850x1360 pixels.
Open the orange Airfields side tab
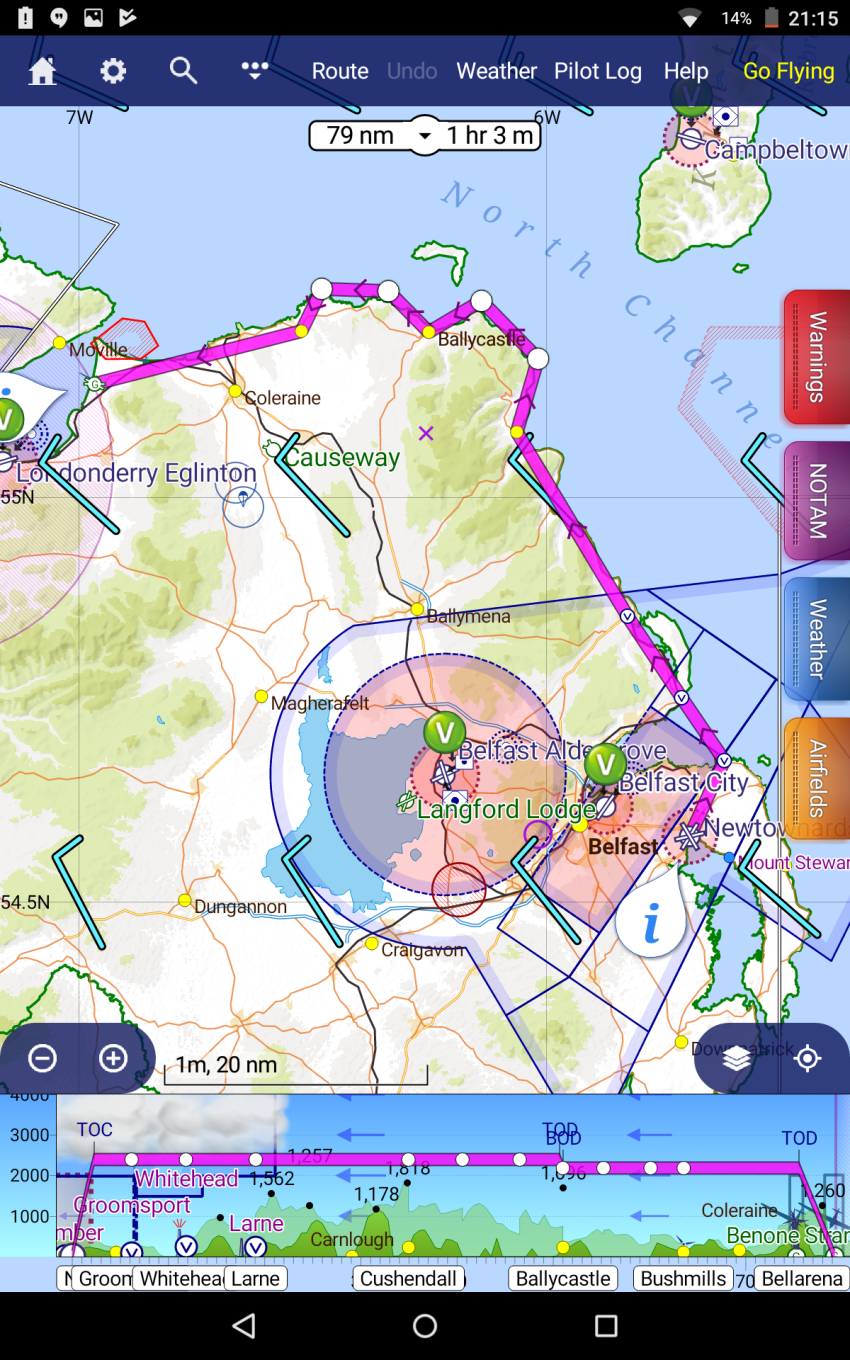point(817,779)
